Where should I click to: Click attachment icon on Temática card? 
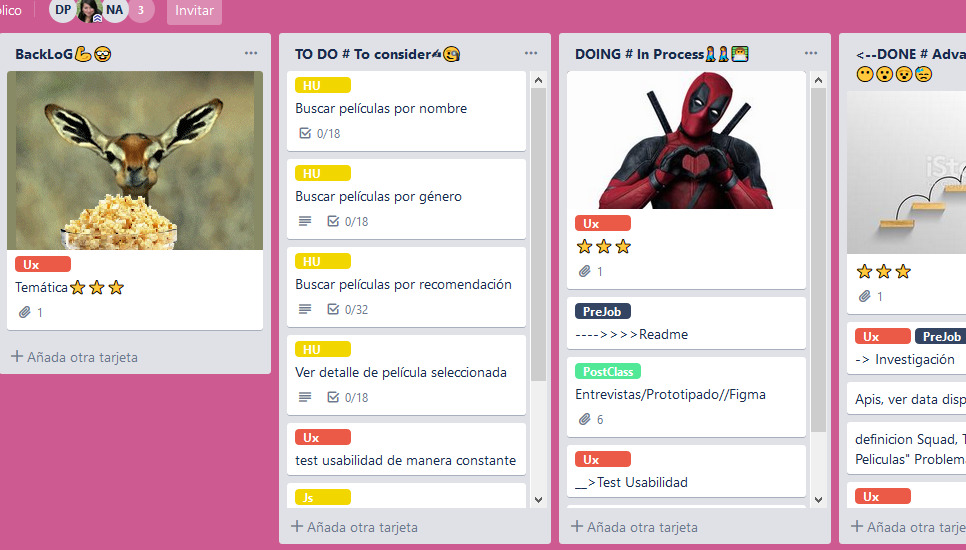[x=25, y=312]
